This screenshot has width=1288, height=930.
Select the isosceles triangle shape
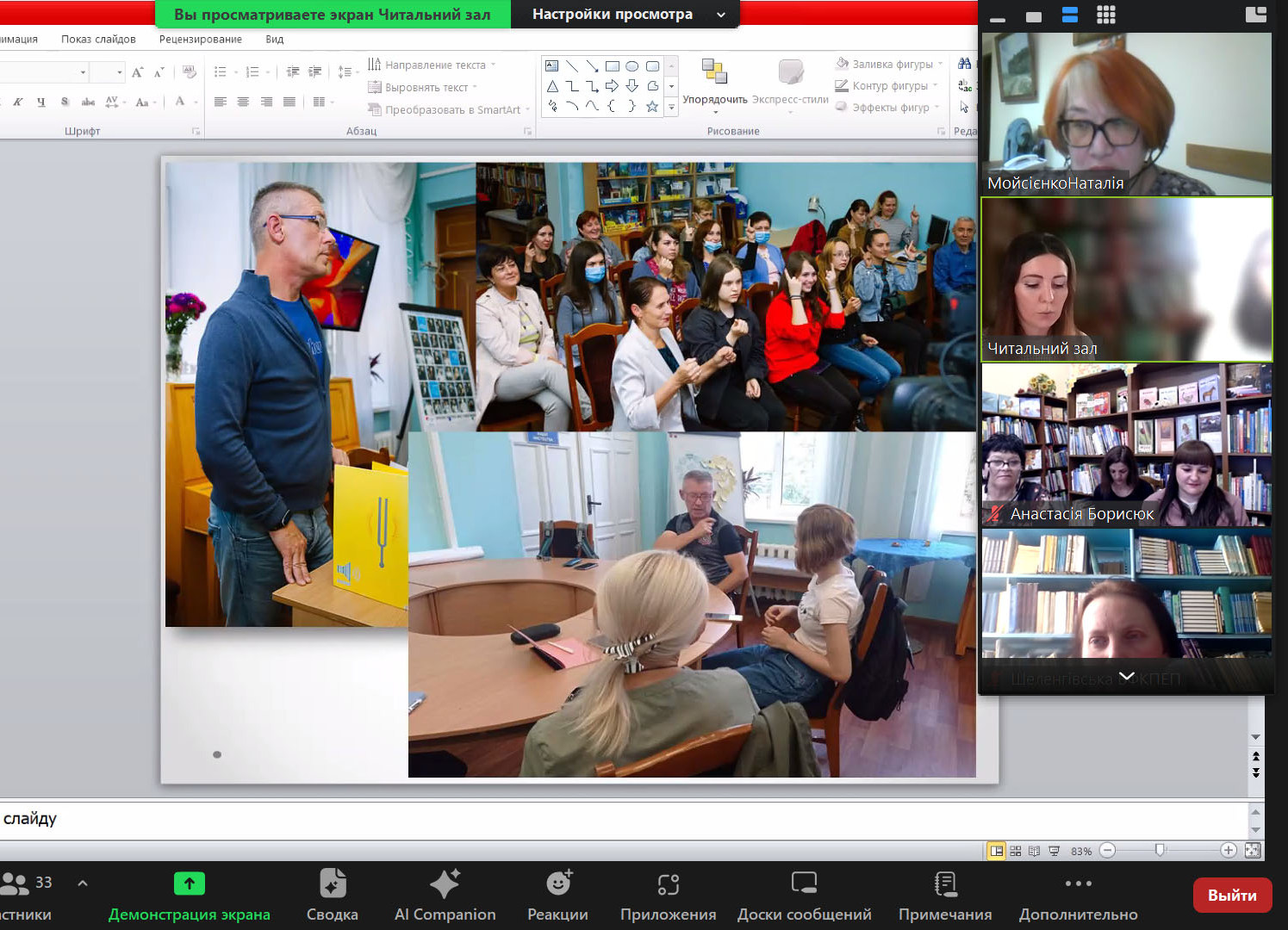point(552,86)
